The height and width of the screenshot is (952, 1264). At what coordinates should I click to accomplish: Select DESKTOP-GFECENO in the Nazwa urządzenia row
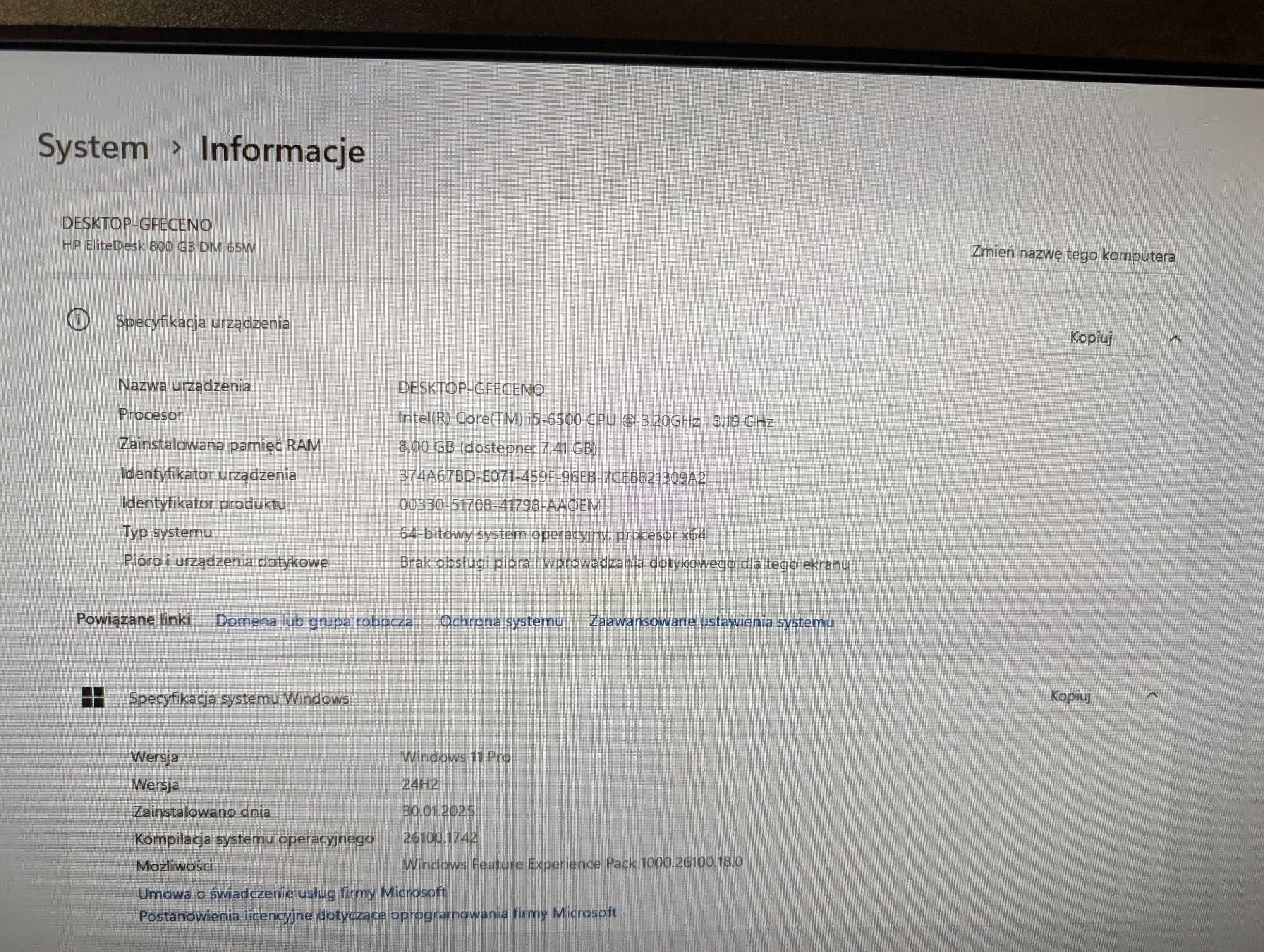click(x=471, y=389)
